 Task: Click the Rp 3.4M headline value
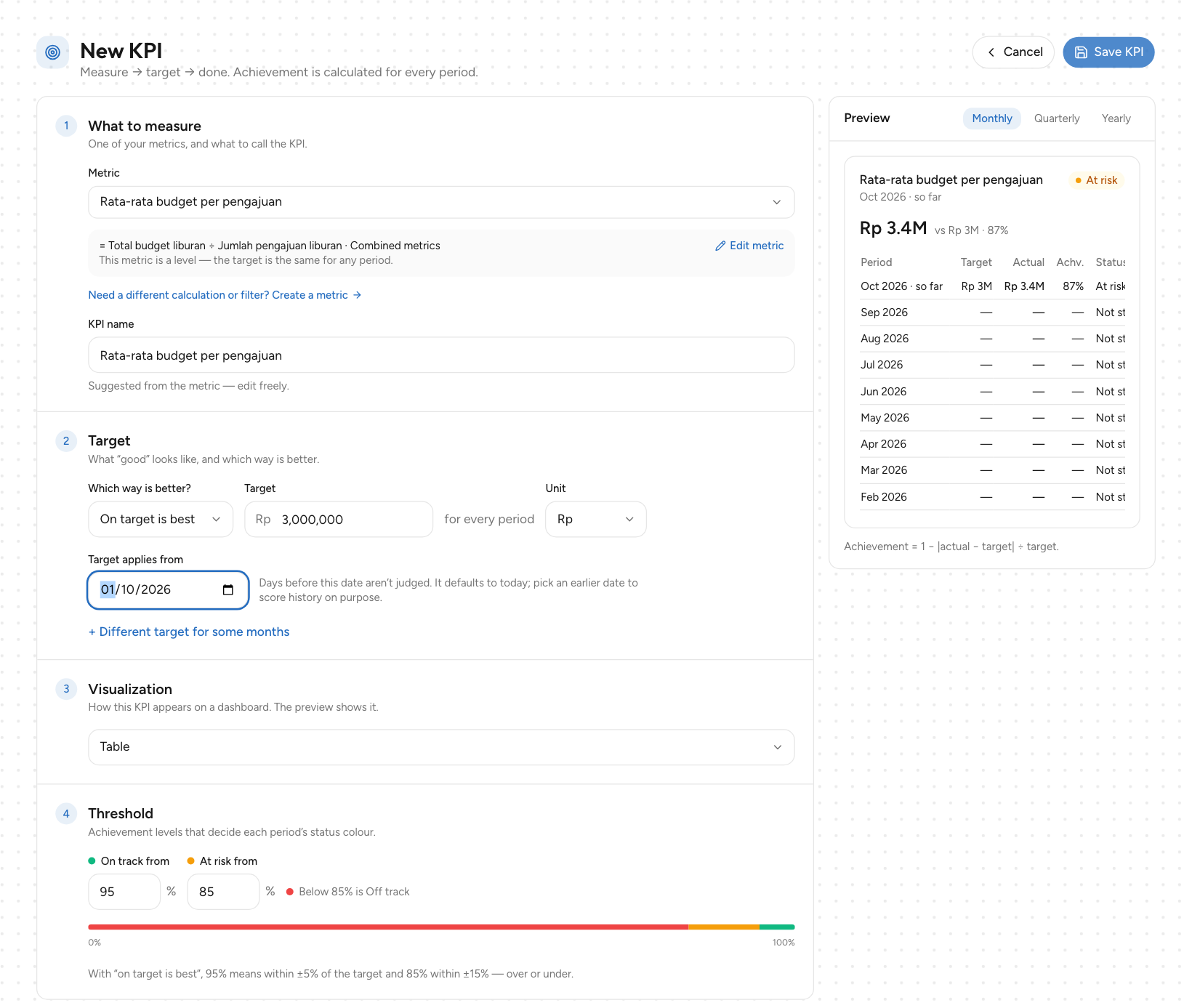(893, 228)
